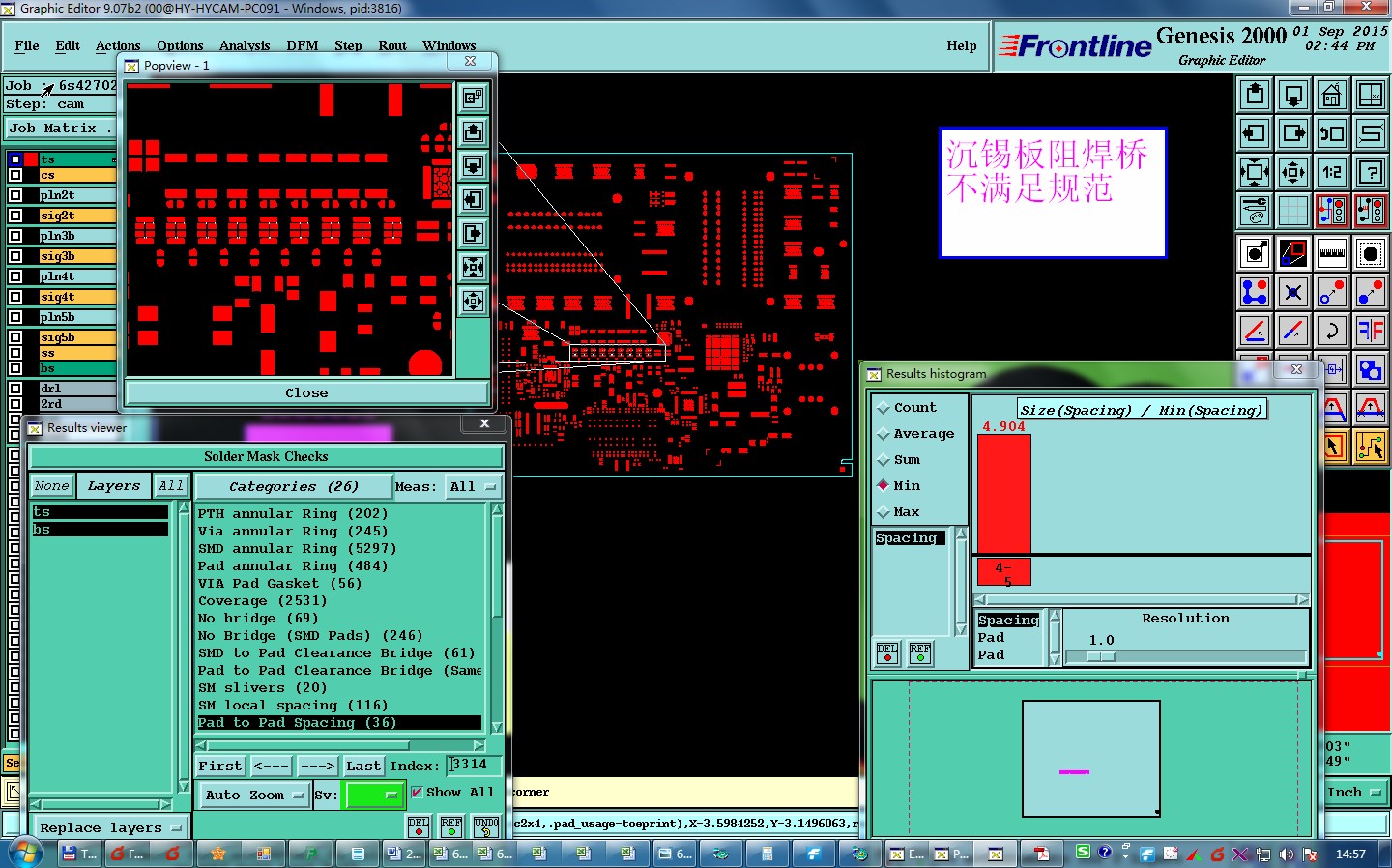This screenshot has height=868, width=1392.
Task: Click the curved arrow rotate icon
Action: 1332,331
